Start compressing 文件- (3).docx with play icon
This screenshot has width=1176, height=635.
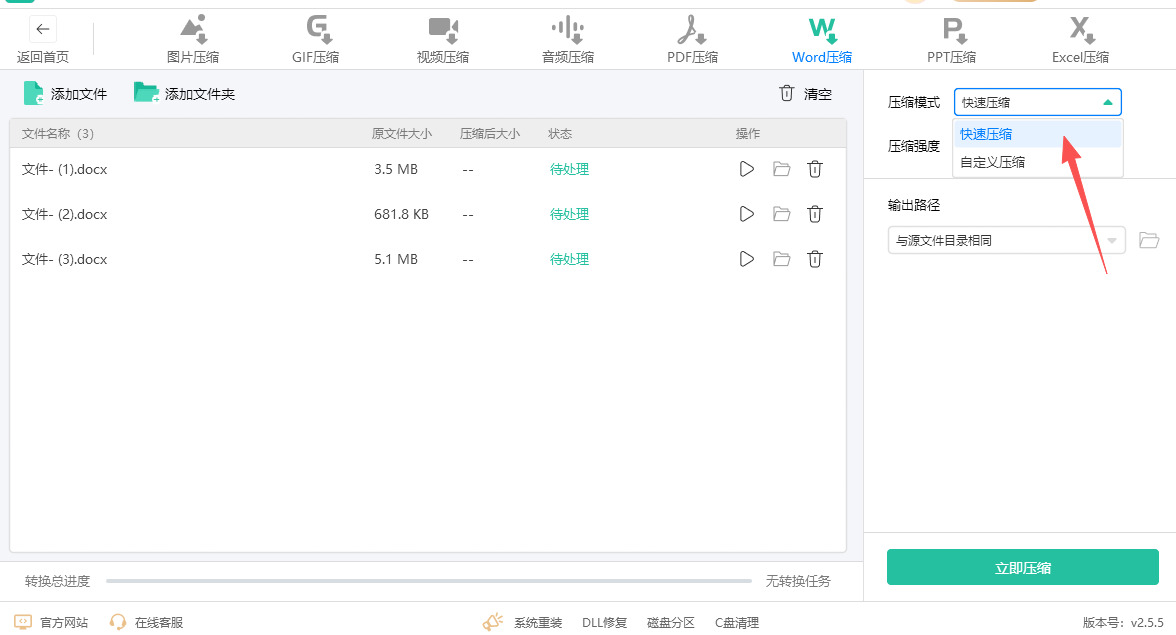746,259
